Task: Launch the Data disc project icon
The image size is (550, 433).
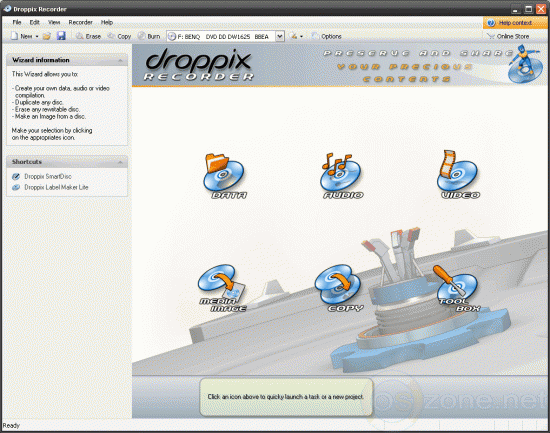Action: pyautogui.click(x=224, y=175)
